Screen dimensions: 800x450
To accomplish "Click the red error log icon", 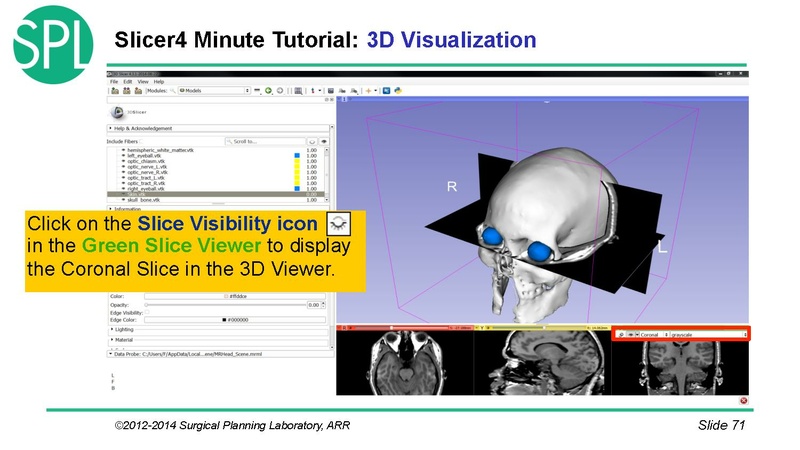I will coord(743,401).
